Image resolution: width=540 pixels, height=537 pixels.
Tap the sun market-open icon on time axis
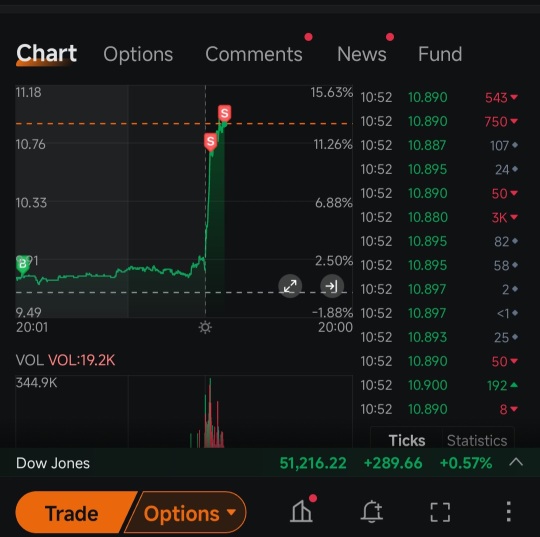pyautogui.click(x=205, y=327)
